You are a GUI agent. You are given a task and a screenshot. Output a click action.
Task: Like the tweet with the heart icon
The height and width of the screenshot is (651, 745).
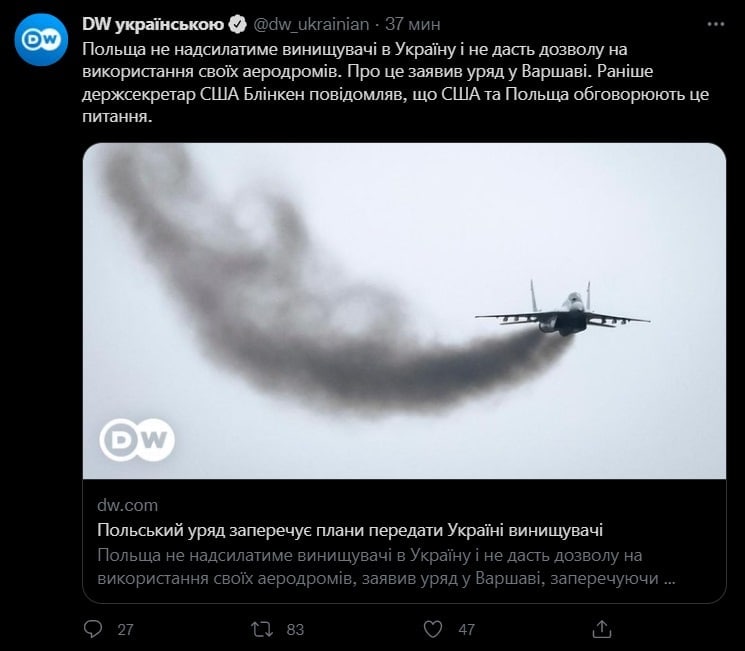pos(432,629)
